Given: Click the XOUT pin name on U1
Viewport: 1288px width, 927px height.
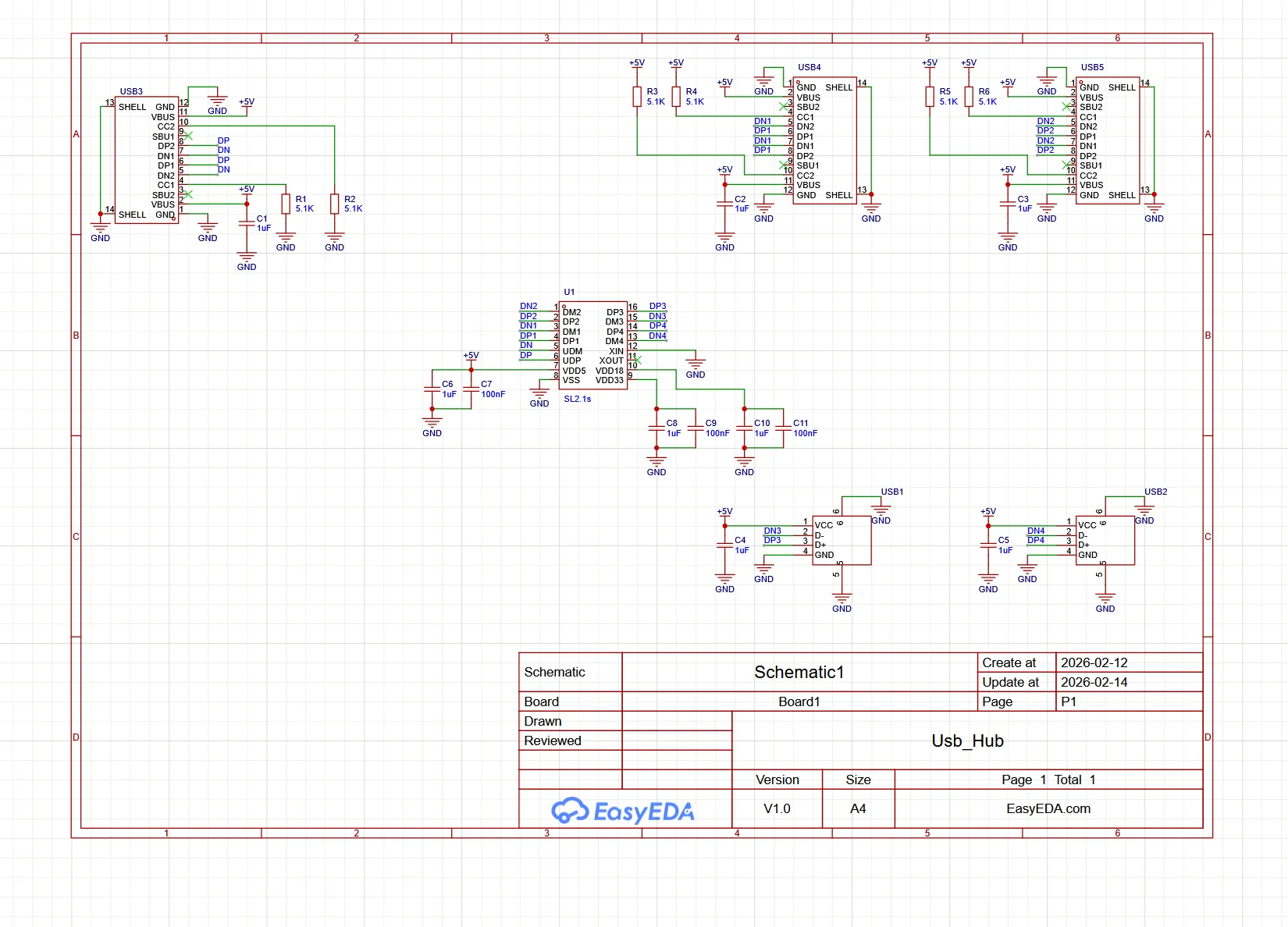Looking at the screenshot, I should click(x=611, y=360).
